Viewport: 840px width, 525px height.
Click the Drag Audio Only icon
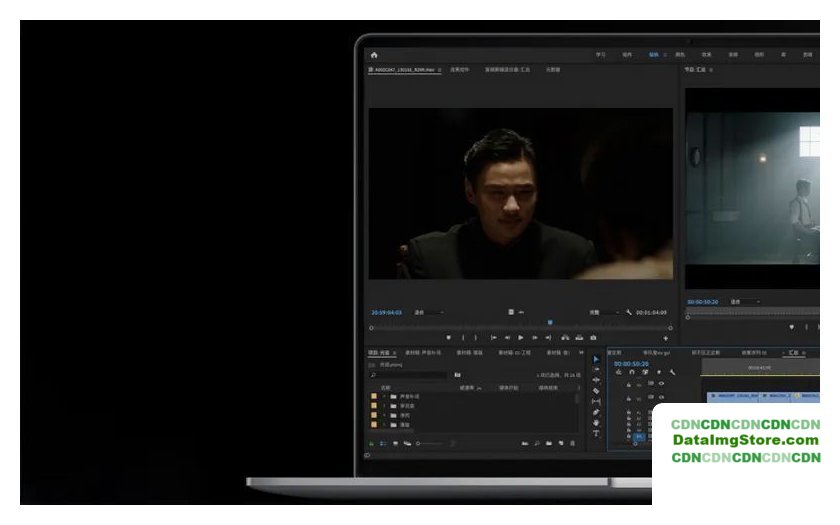(521, 312)
